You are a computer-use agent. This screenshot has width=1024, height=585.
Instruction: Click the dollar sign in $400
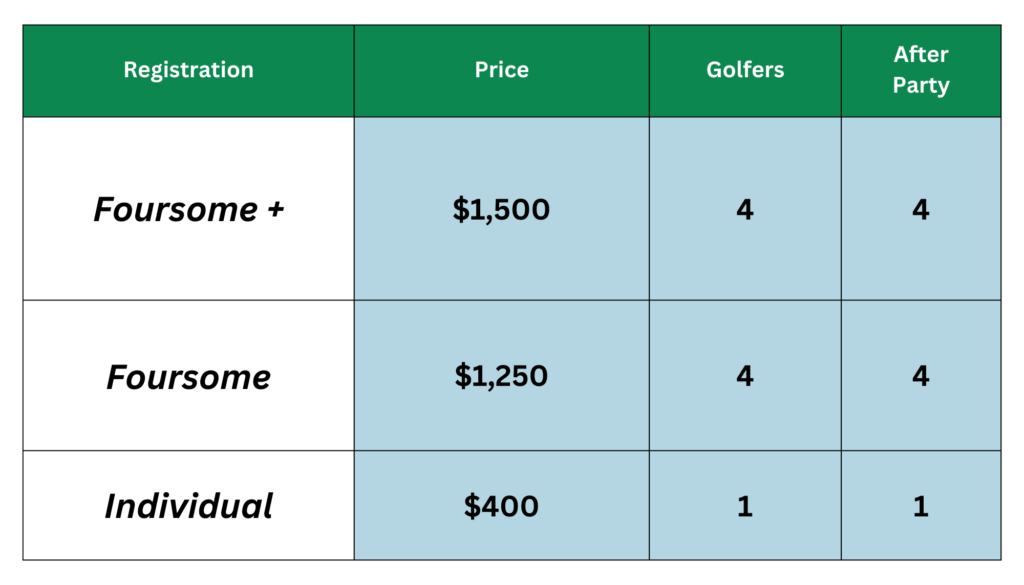pos(472,506)
